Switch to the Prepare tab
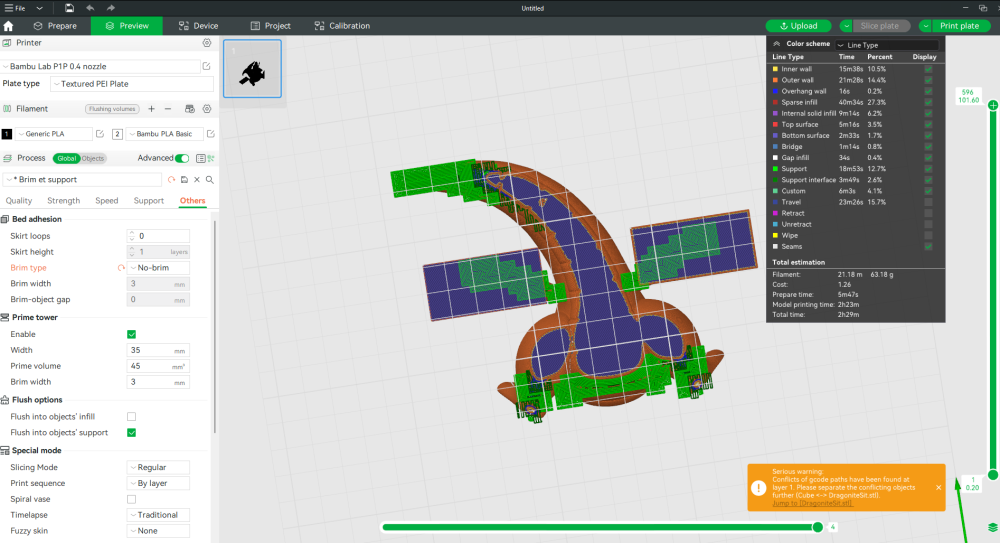The image size is (1000, 543). [x=55, y=26]
